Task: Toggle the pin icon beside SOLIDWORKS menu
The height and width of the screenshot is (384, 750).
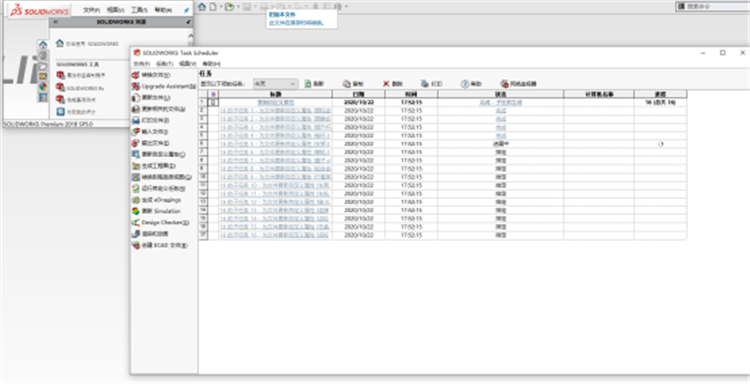Action: click(186, 10)
